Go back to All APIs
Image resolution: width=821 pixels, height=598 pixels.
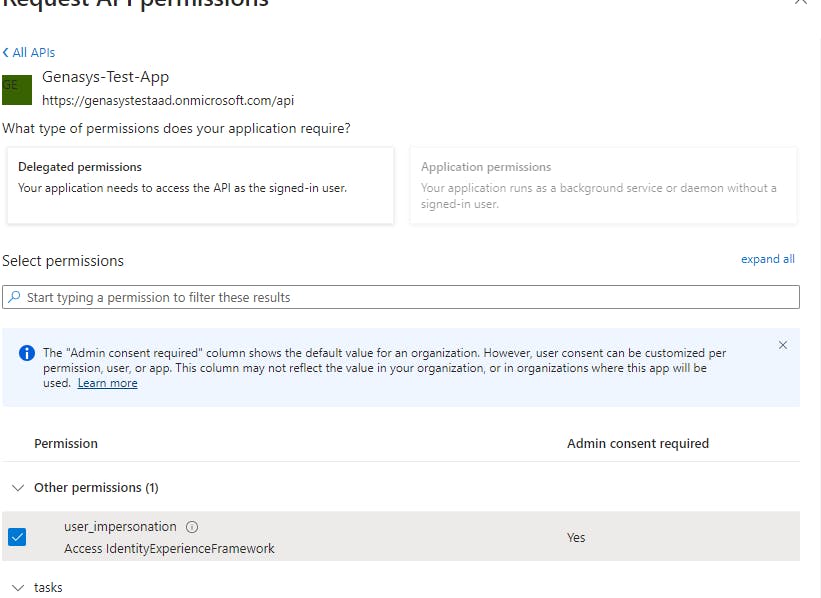click(x=34, y=52)
